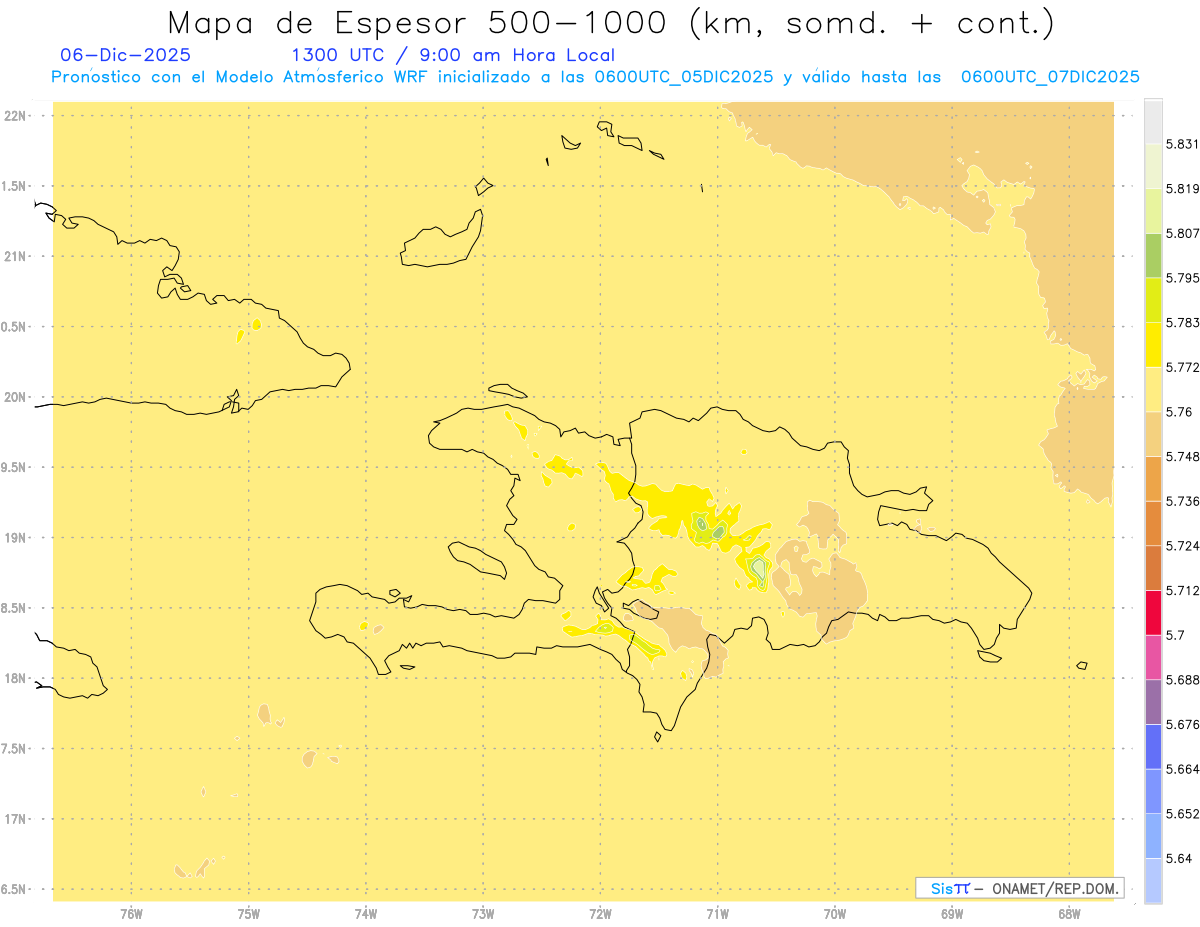Select the tan swatch between 5.748 and 5.76
The width and height of the screenshot is (1200, 927).
(1153, 434)
